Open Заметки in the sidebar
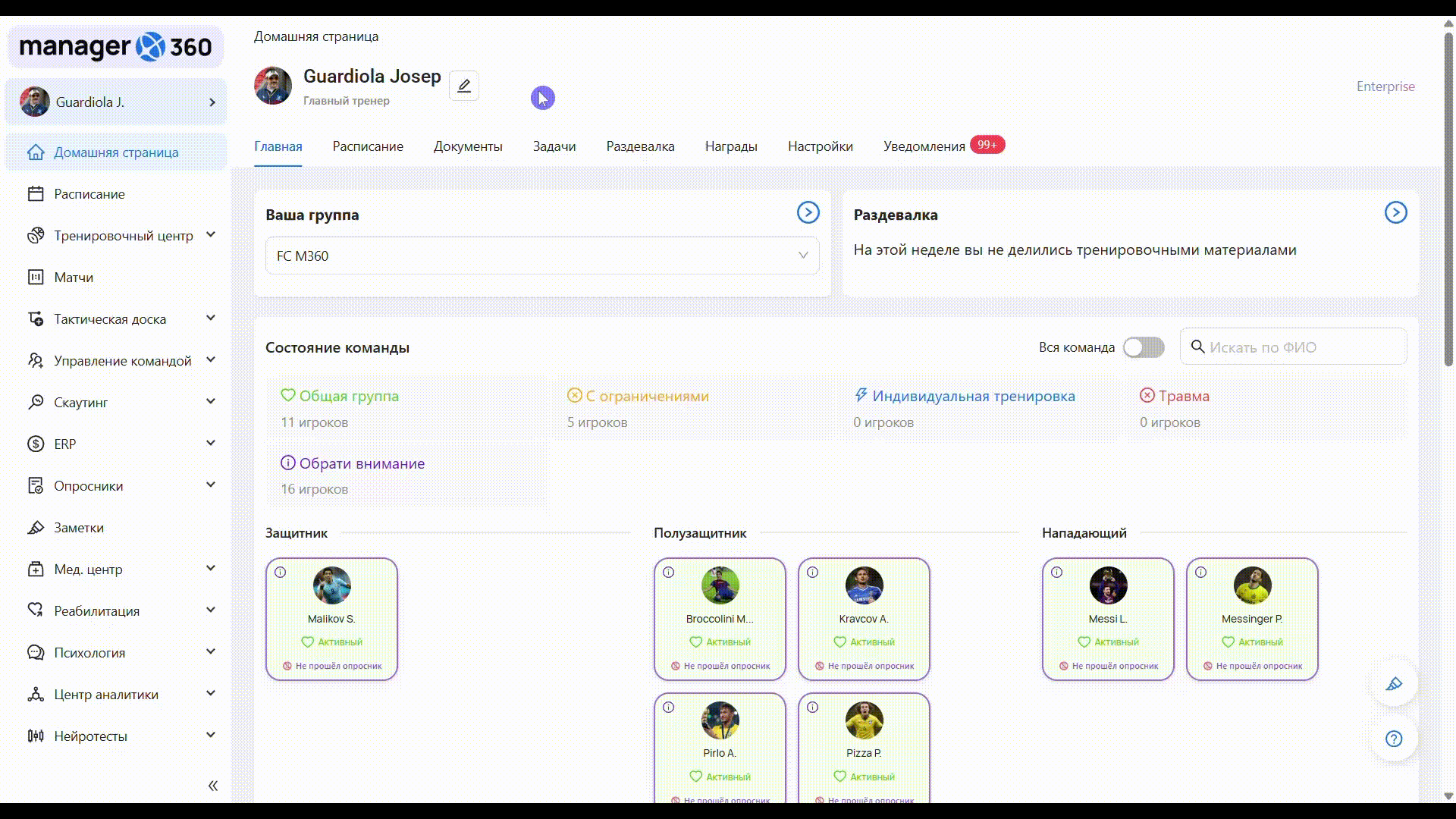The height and width of the screenshot is (819, 1456). point(79,528)
